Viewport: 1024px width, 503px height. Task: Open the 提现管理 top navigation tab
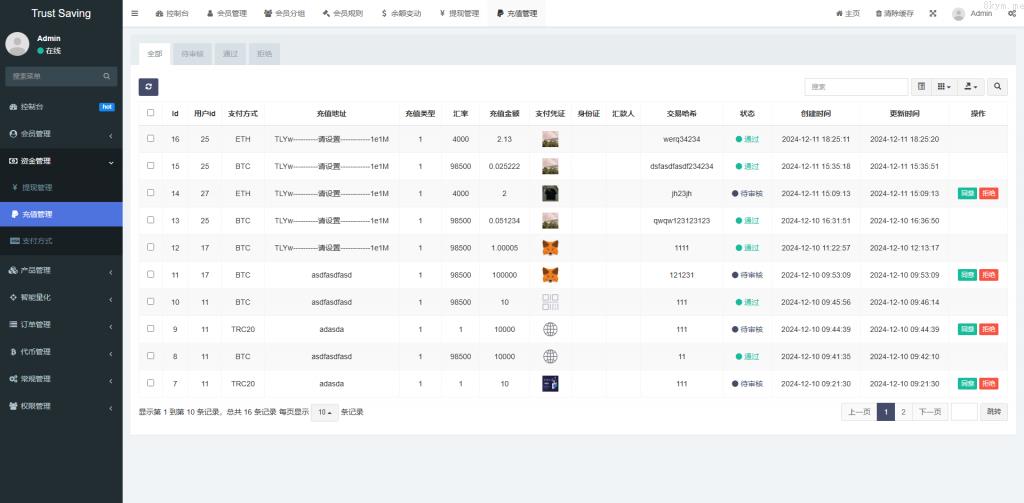459,14
